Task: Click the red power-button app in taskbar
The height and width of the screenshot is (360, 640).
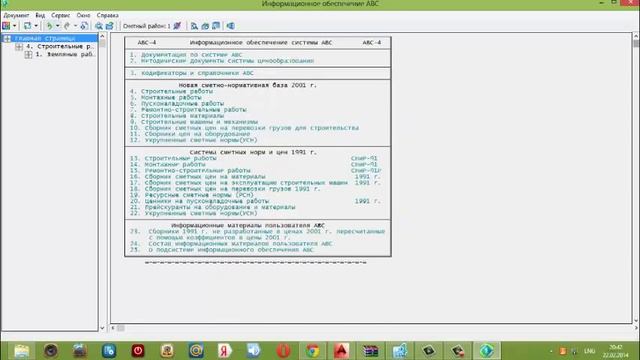Action: click(138, 351)
